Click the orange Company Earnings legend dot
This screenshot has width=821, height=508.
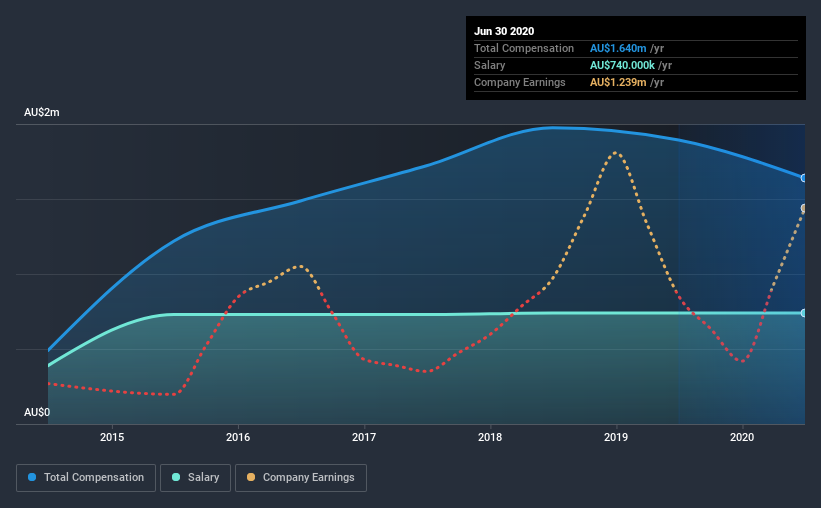(x=251, y=477)
